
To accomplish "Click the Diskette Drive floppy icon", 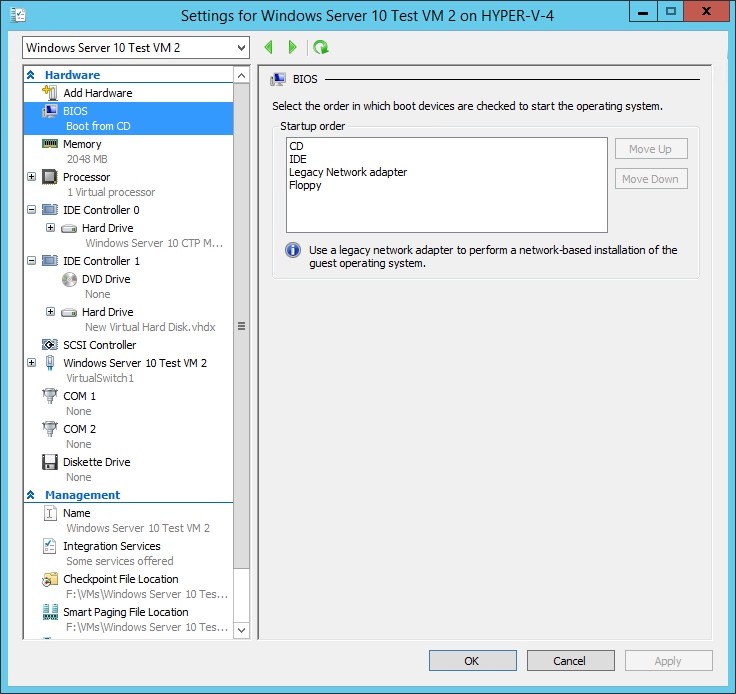I will 50,462.
